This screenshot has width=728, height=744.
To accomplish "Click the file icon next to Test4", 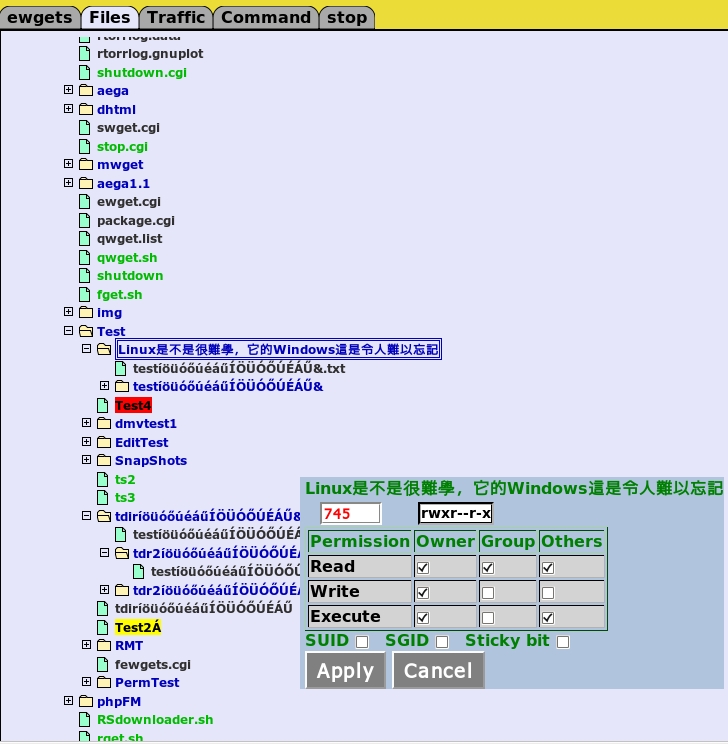I will 103,405.
